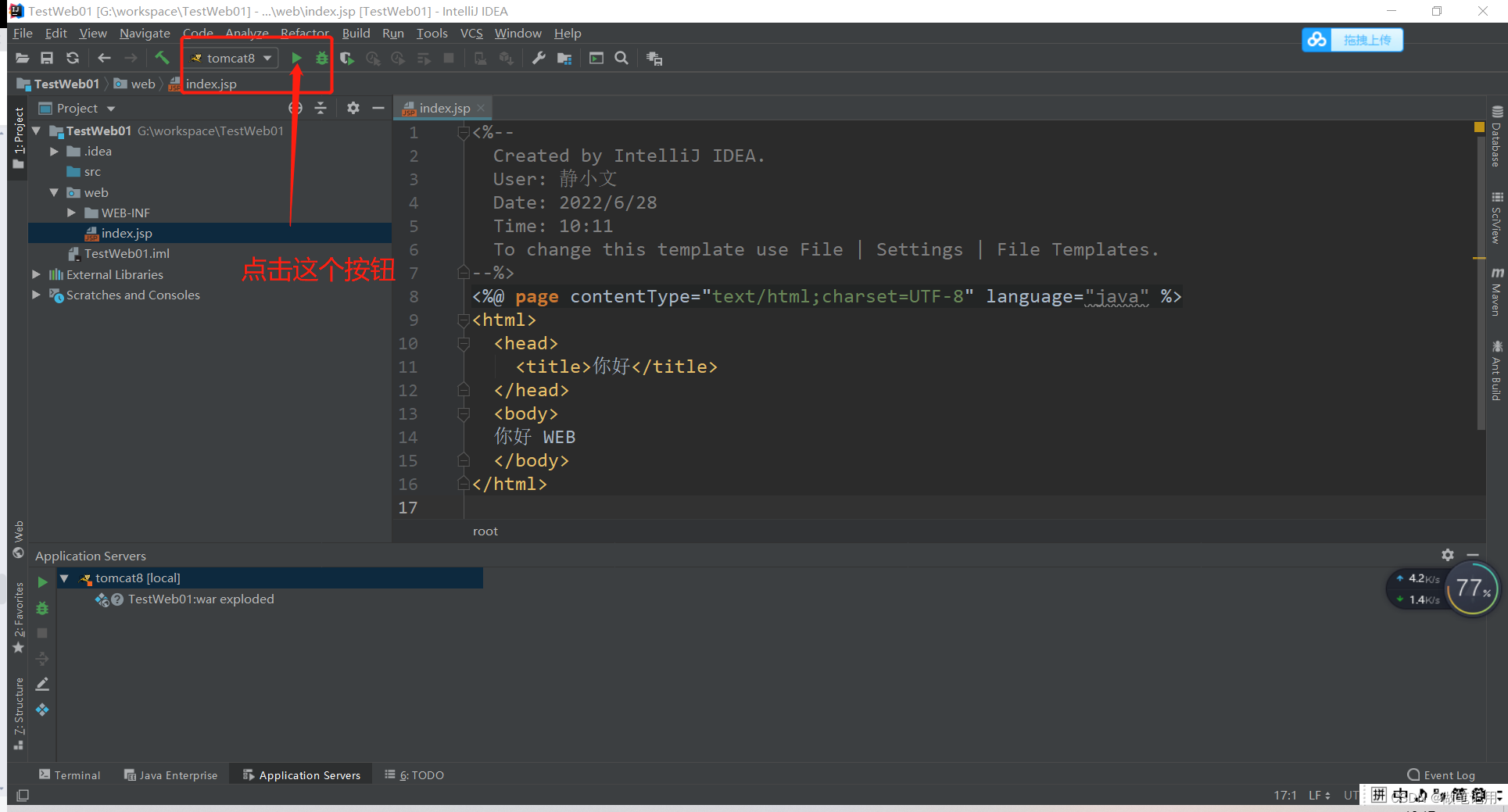The width and height of the screenshot is (1508, 812).
Task: Expand External Libraries node
Action: point(36,274)
